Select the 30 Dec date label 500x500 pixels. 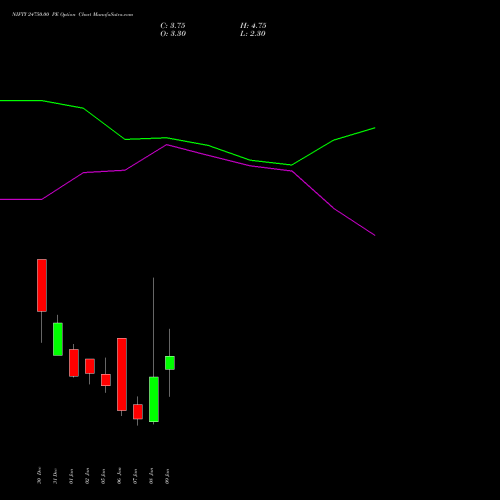coord(39,475)
